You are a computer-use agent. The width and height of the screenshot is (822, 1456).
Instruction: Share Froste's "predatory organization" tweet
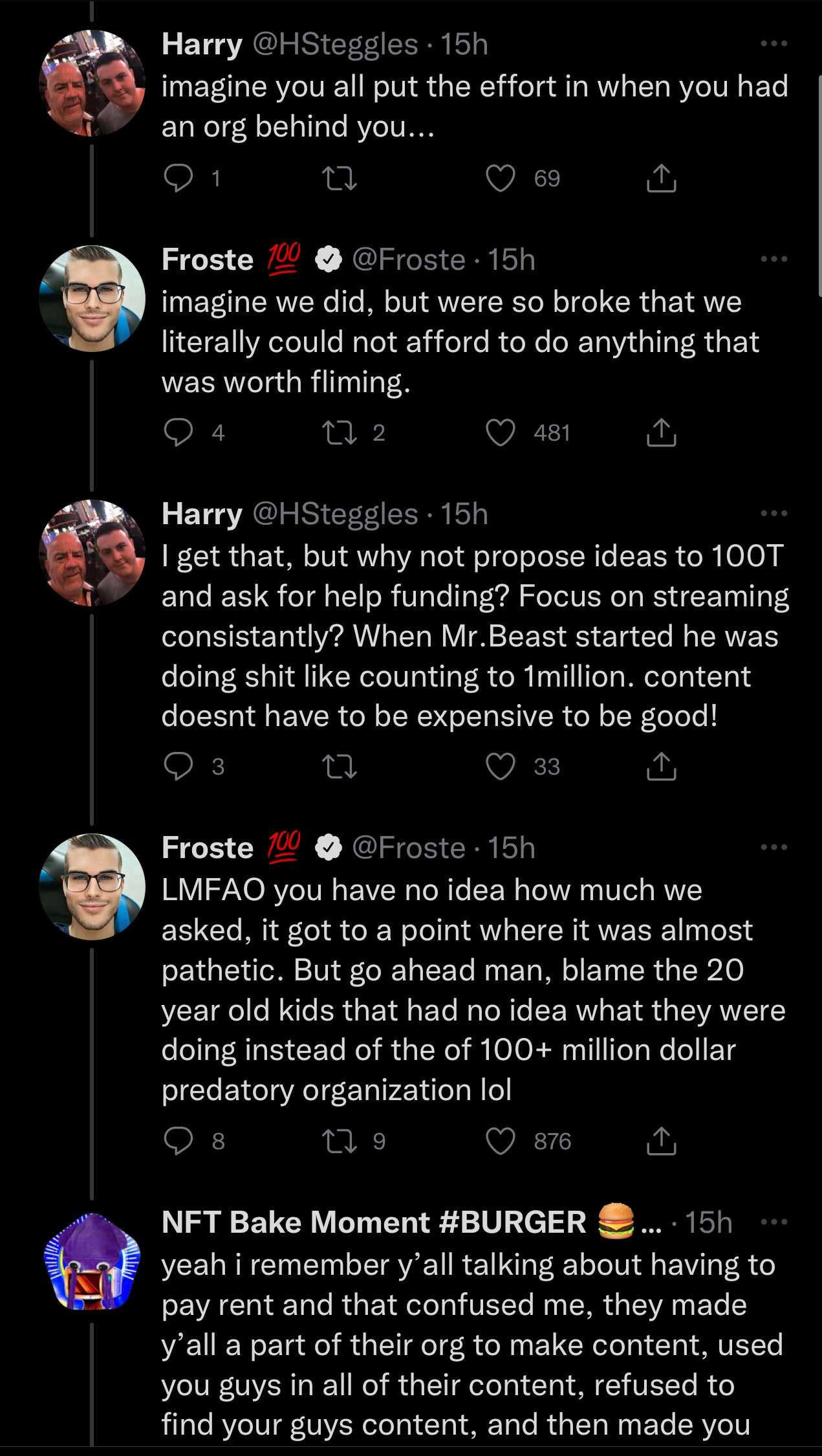[661, 1141]
